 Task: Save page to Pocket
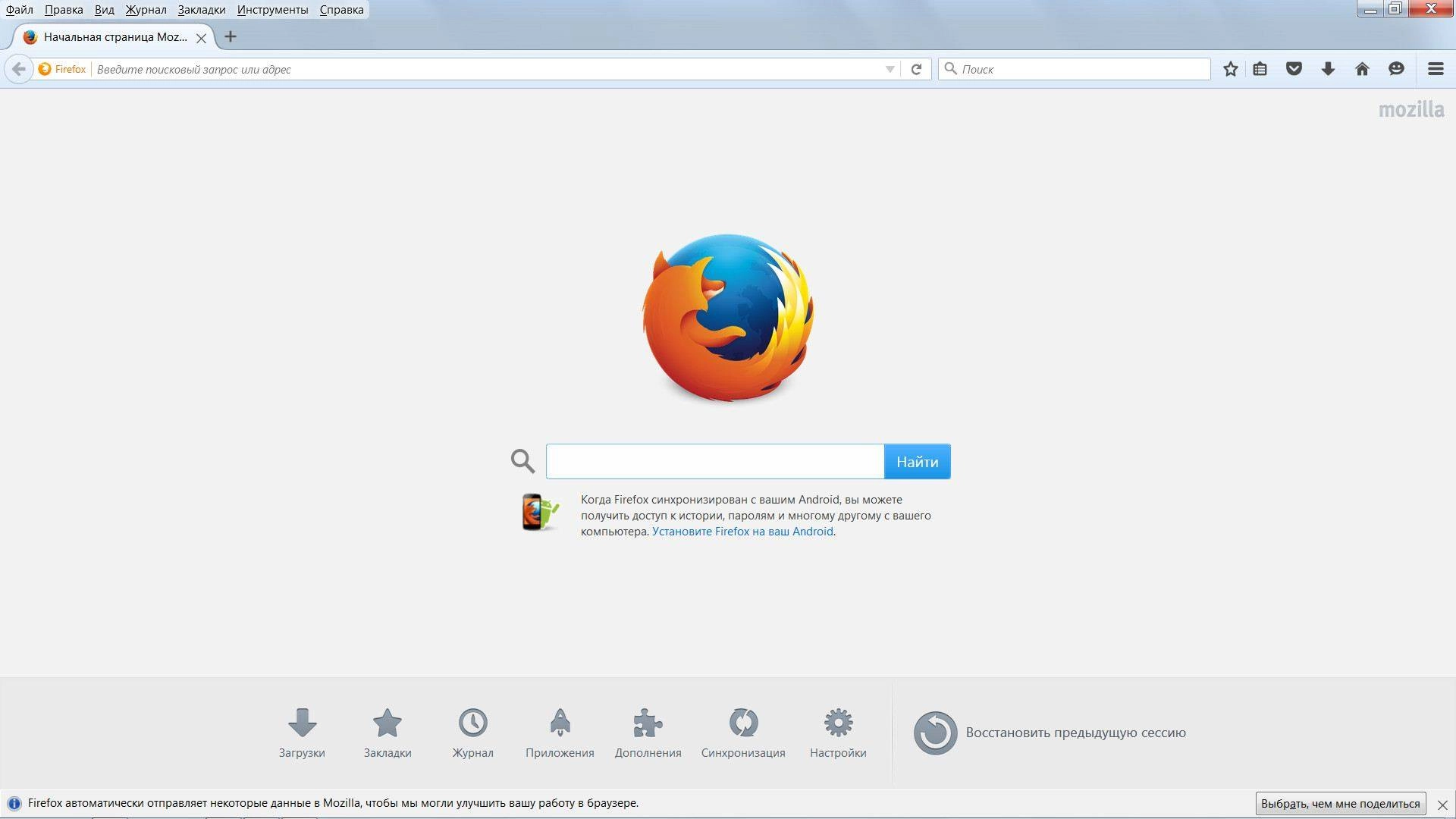[x=1294, y=69]
